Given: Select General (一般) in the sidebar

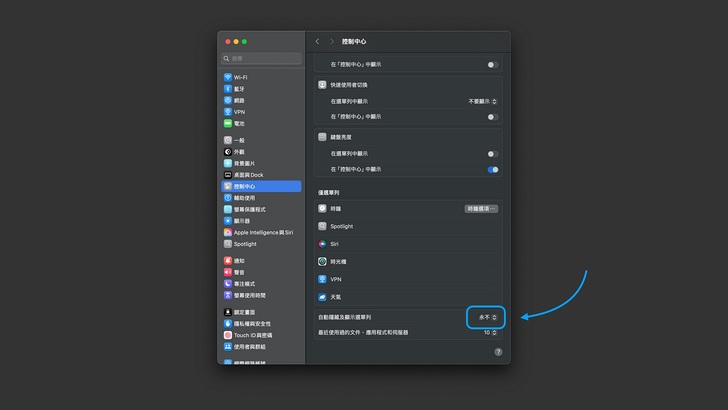Looking at the screenshot, I should point(239,141).
